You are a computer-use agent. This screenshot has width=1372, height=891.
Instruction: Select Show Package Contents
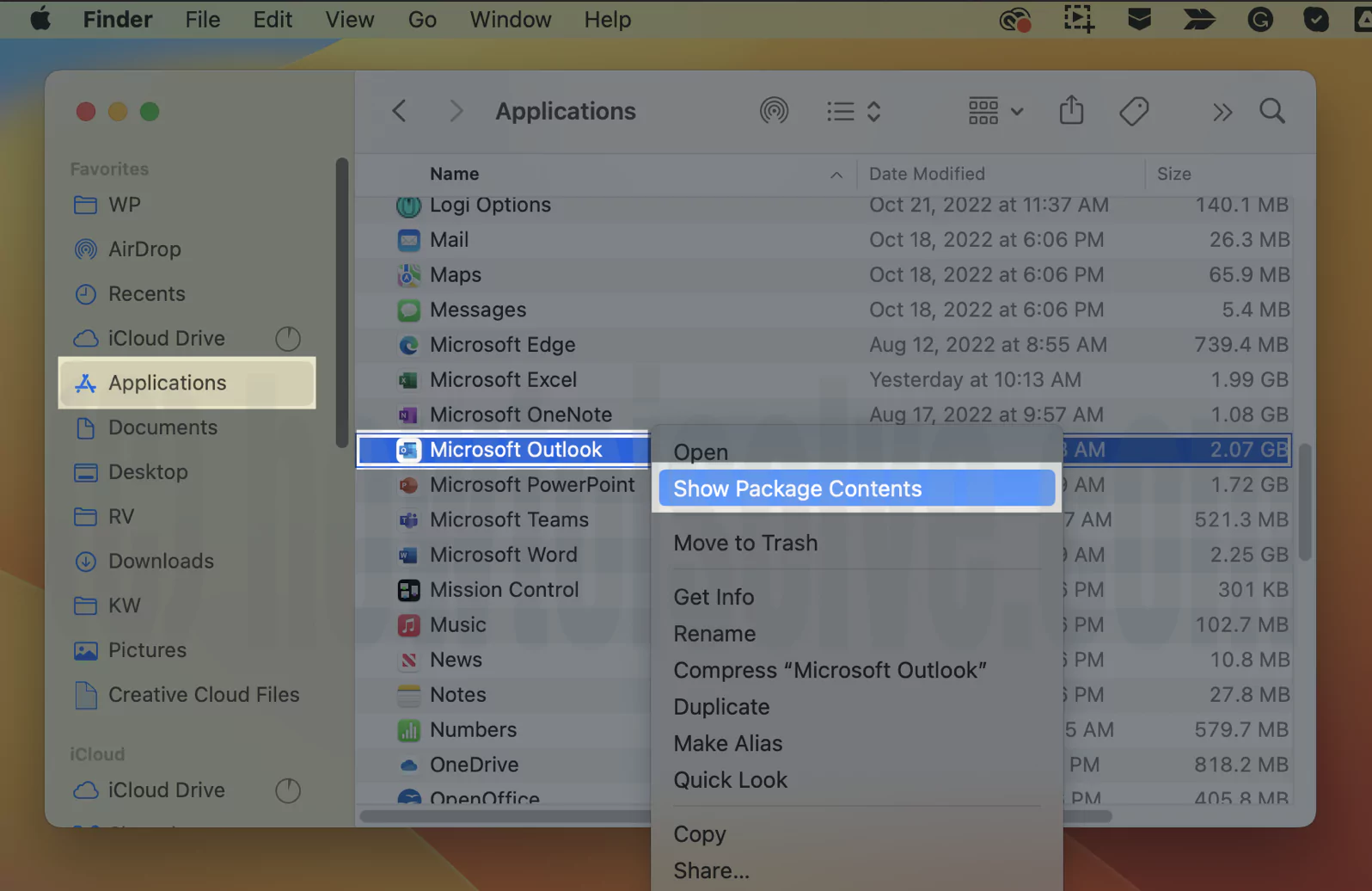856,489
